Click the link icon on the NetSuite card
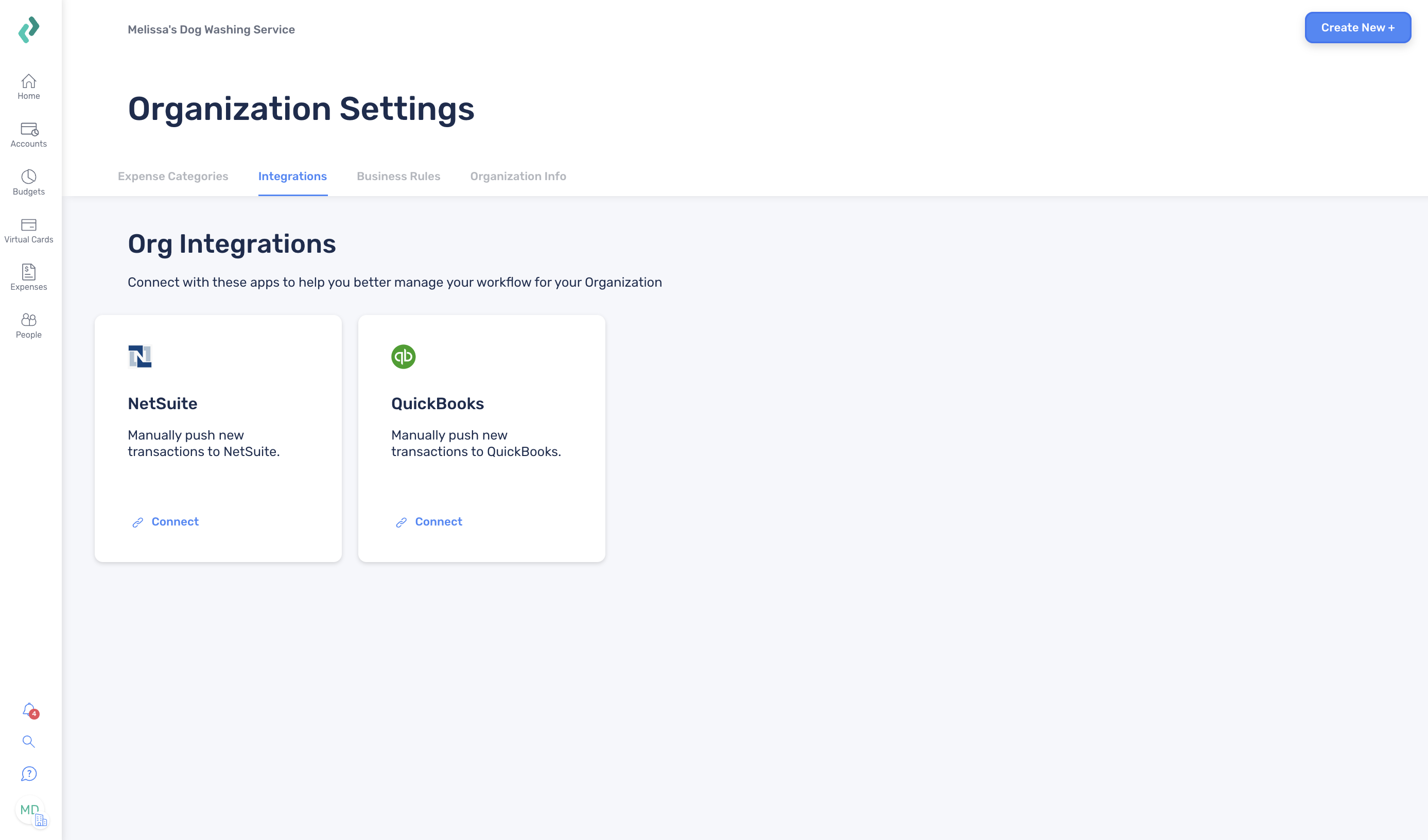The width and height of the screenshot is (1428, 840). click(137, 522)
